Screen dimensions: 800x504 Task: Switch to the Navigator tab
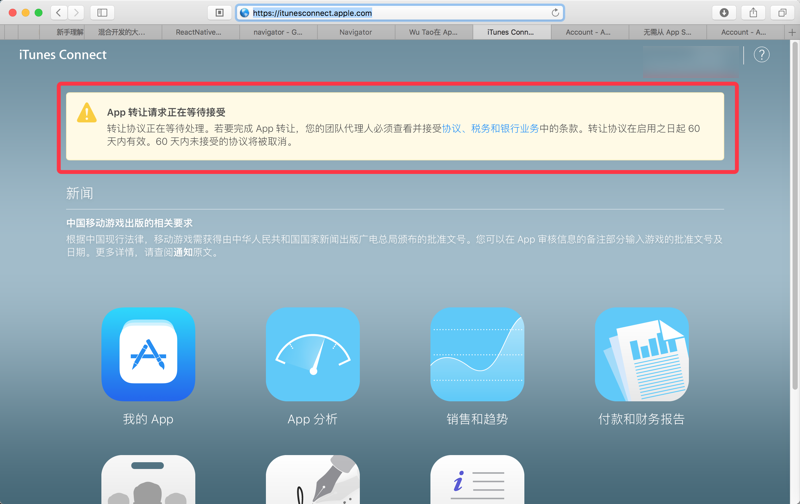click(356, 32)
